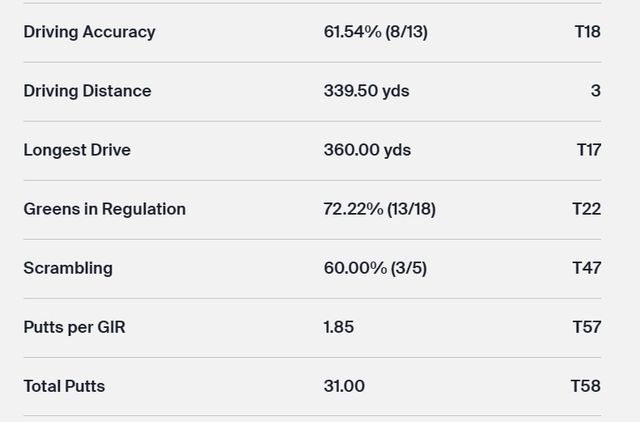Click the Driving Distance stat label
The height and width of the screenshot is (422, 640).
(87, 91)
